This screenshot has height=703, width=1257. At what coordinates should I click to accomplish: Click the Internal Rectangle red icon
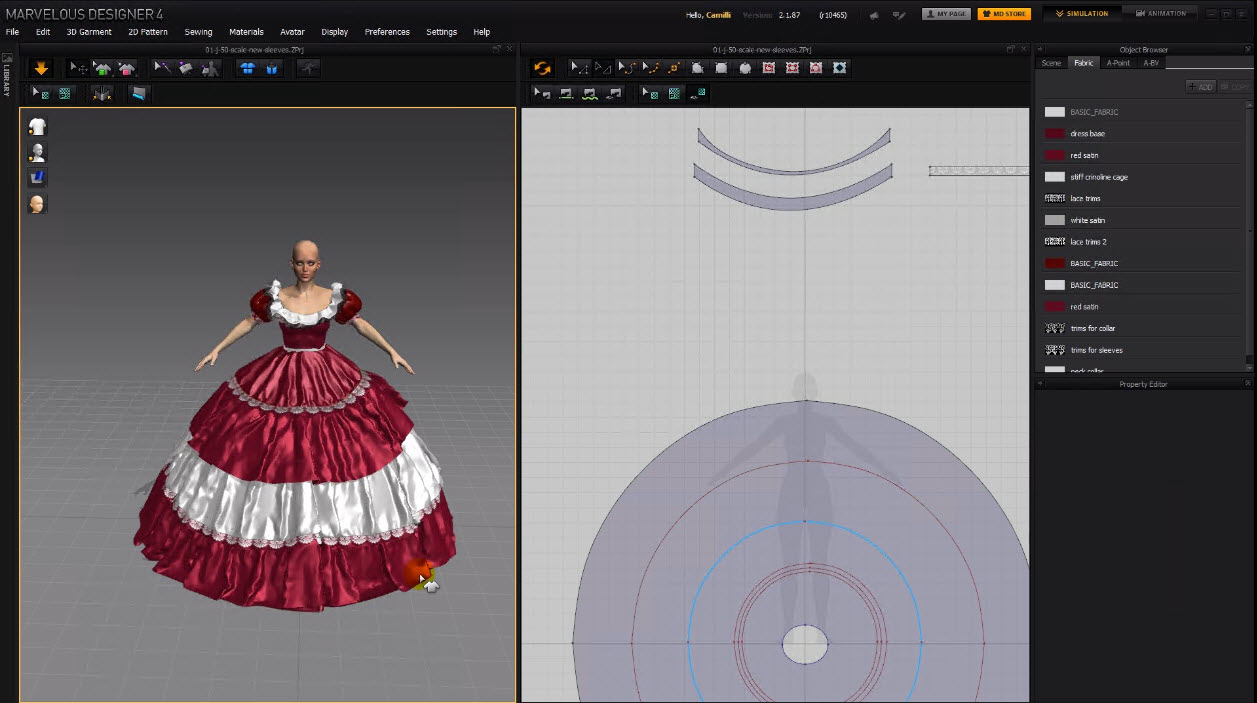pyautogui.click(x=793, y=68)
